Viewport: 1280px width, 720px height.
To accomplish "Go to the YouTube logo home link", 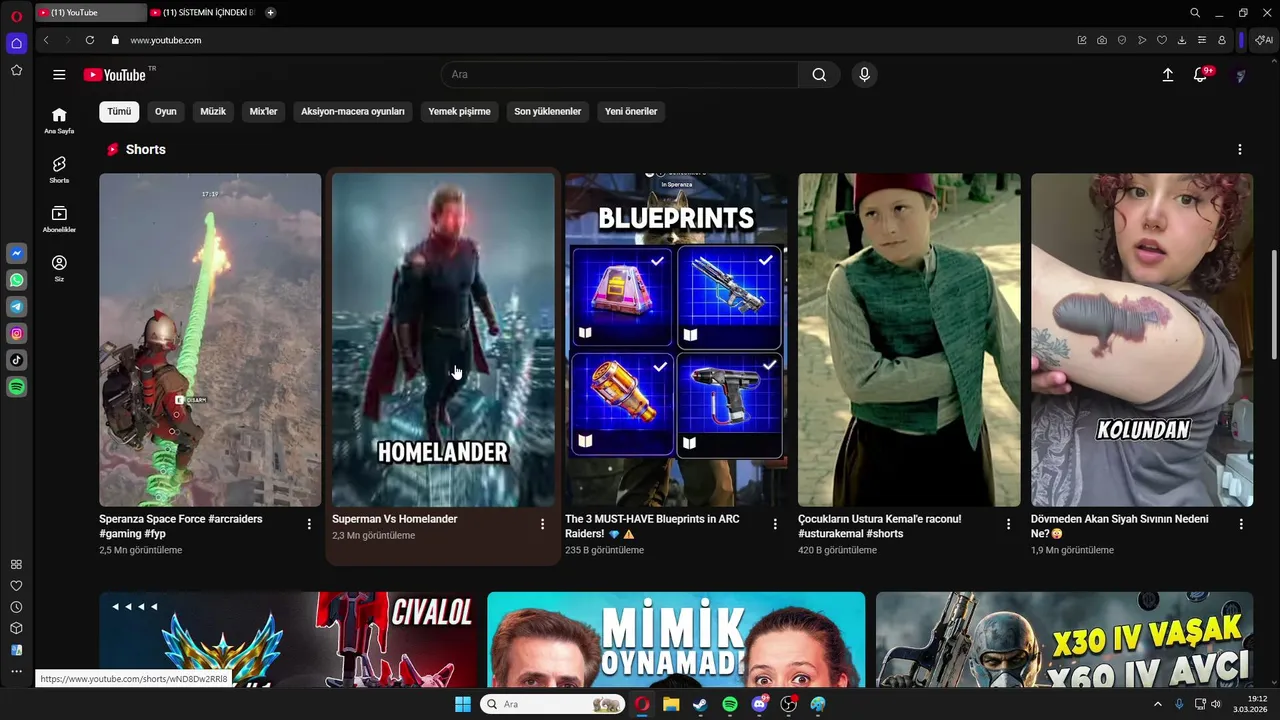I will (115, 75).
